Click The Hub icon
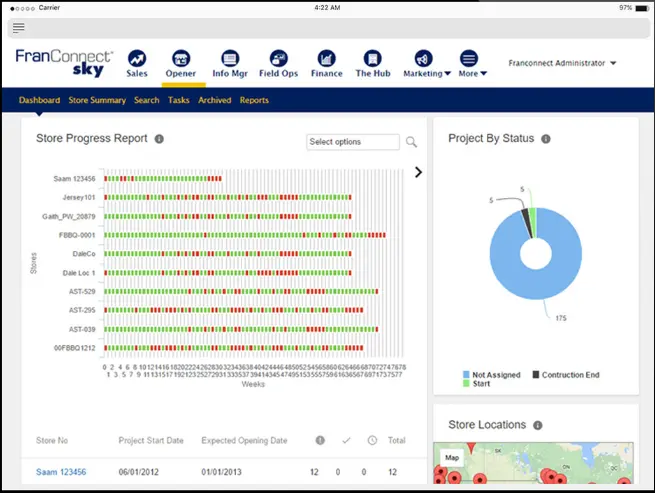655x493 pixels. click(372, 59)
